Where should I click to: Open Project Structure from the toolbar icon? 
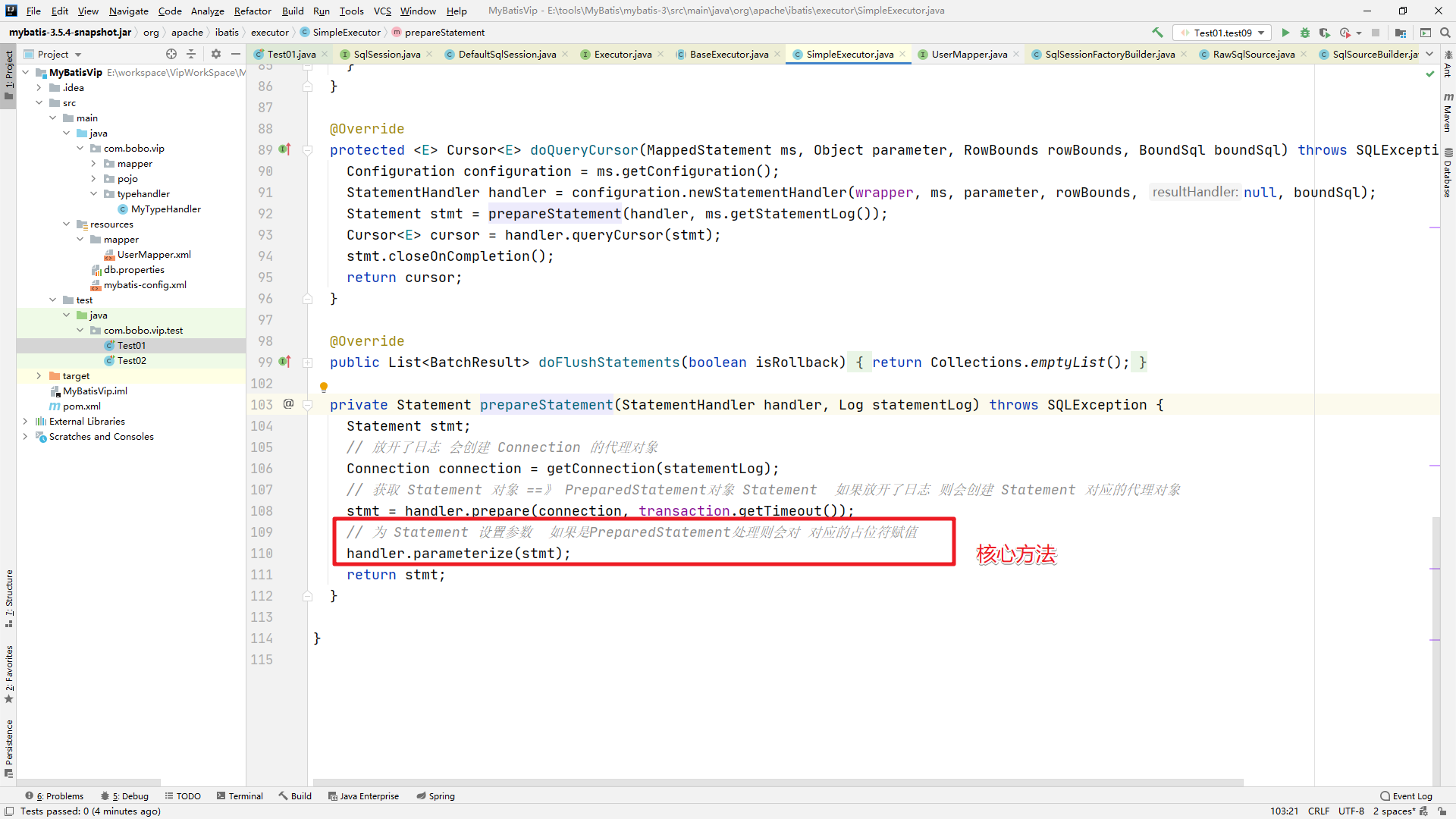(1401, 33)
